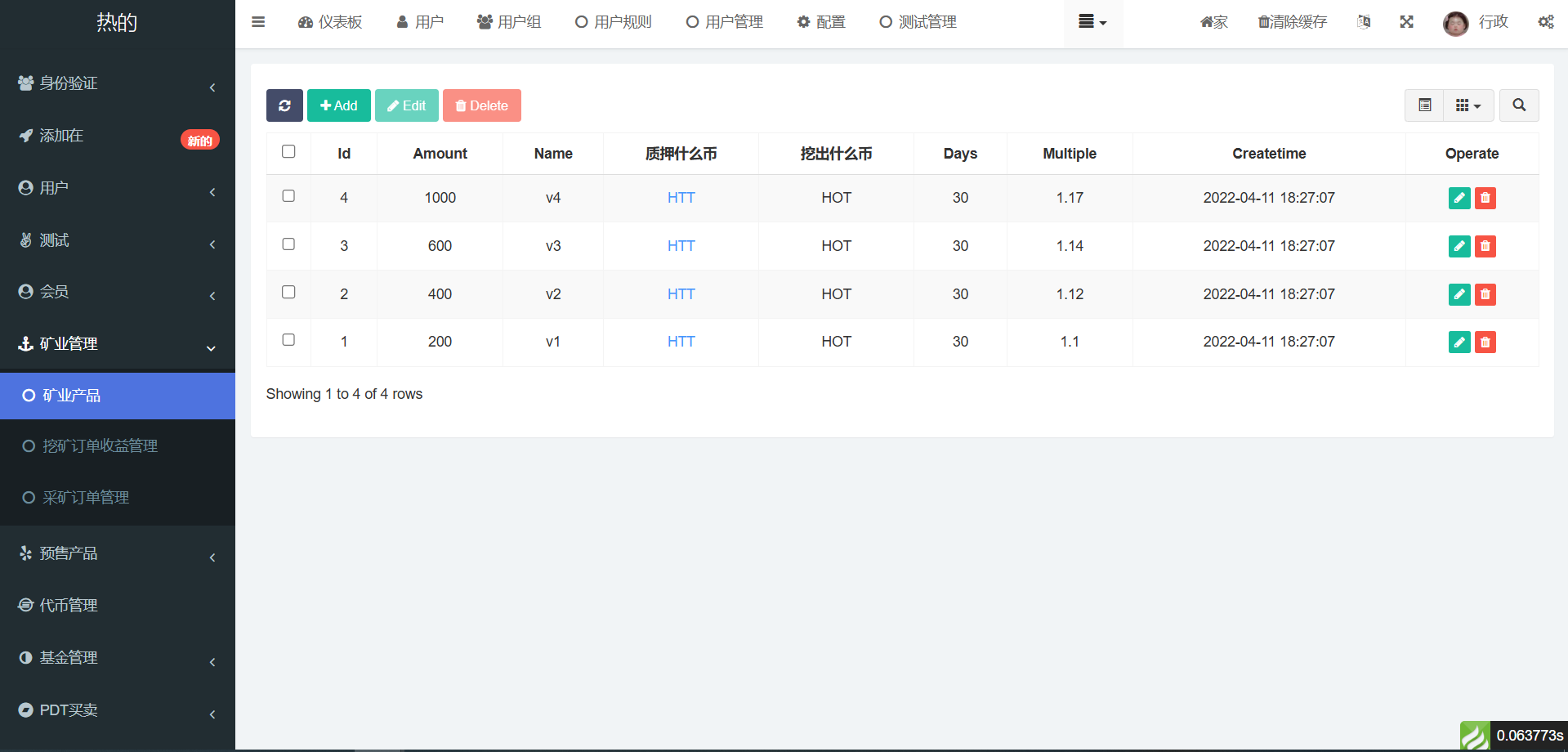Open the settings gears icon at top right
Screen dimensions: 1568x752
pyautogui.click(x=1545, y=22)
